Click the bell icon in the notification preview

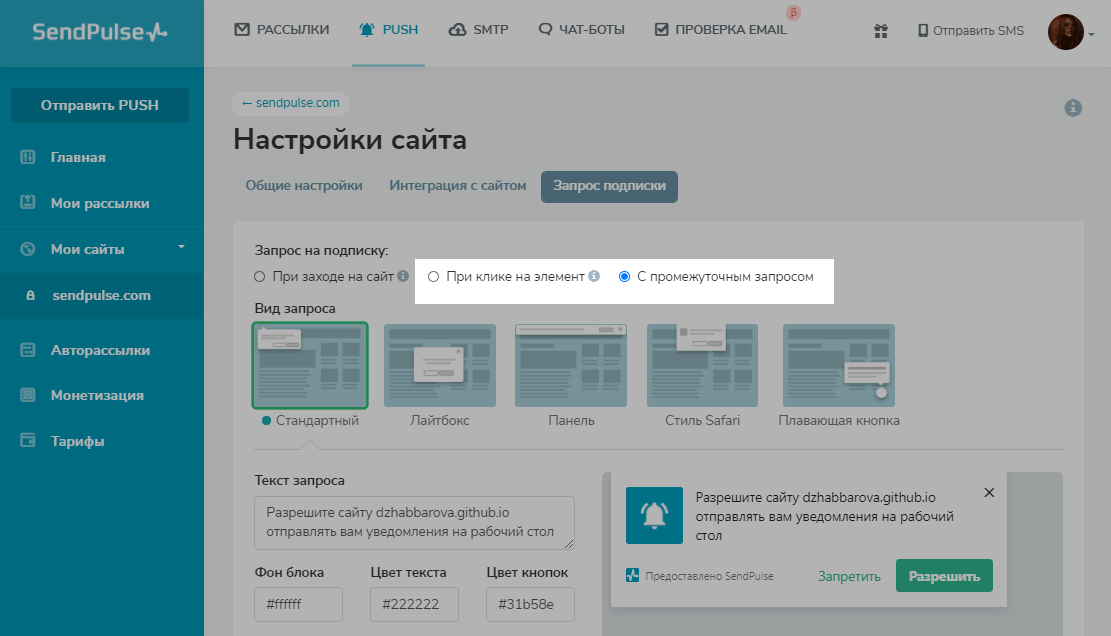pyautogui.click(x=654, y=515)
